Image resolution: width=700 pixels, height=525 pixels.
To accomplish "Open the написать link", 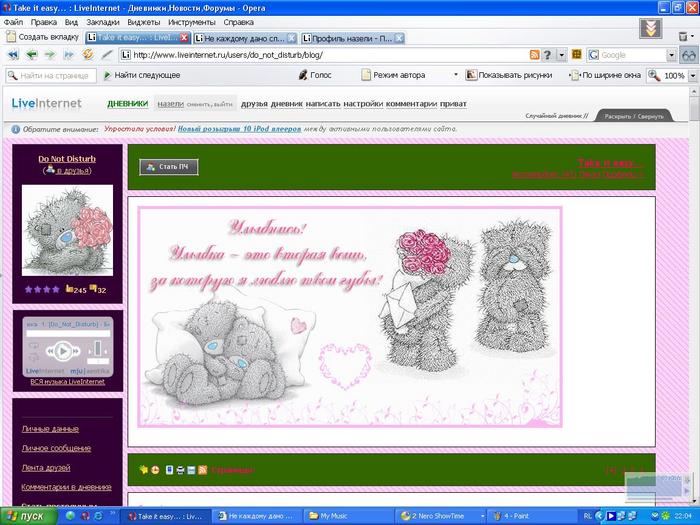I will (323, 104).
